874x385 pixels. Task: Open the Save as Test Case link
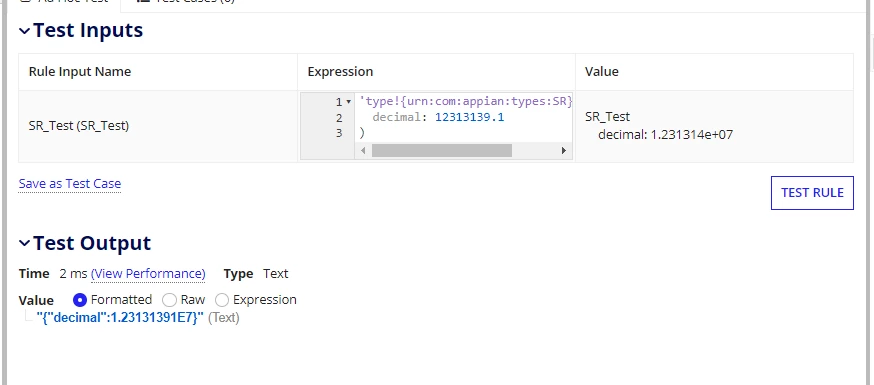(70, 184)
